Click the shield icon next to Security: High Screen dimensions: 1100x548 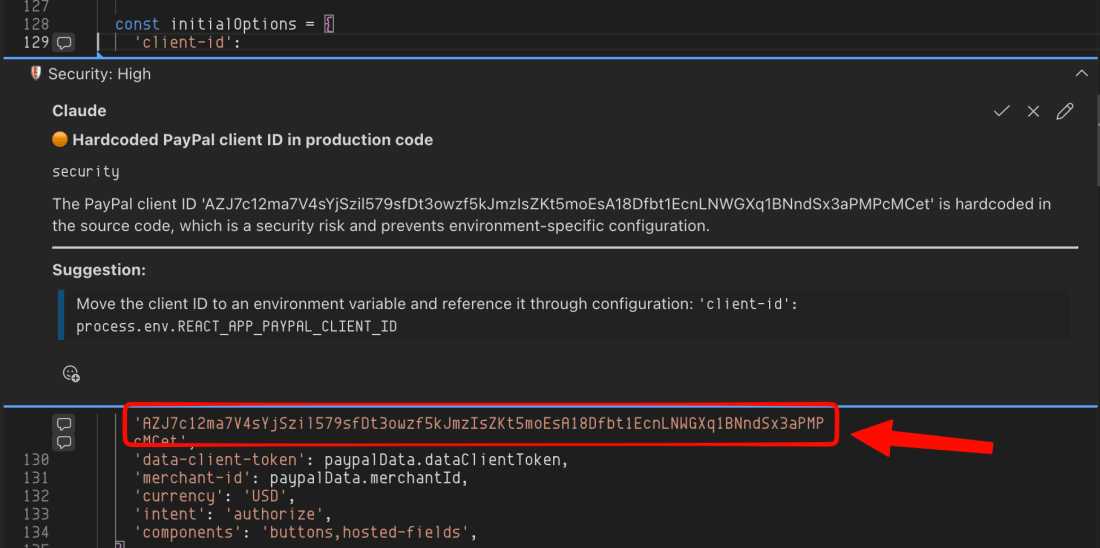pos(37,74)
